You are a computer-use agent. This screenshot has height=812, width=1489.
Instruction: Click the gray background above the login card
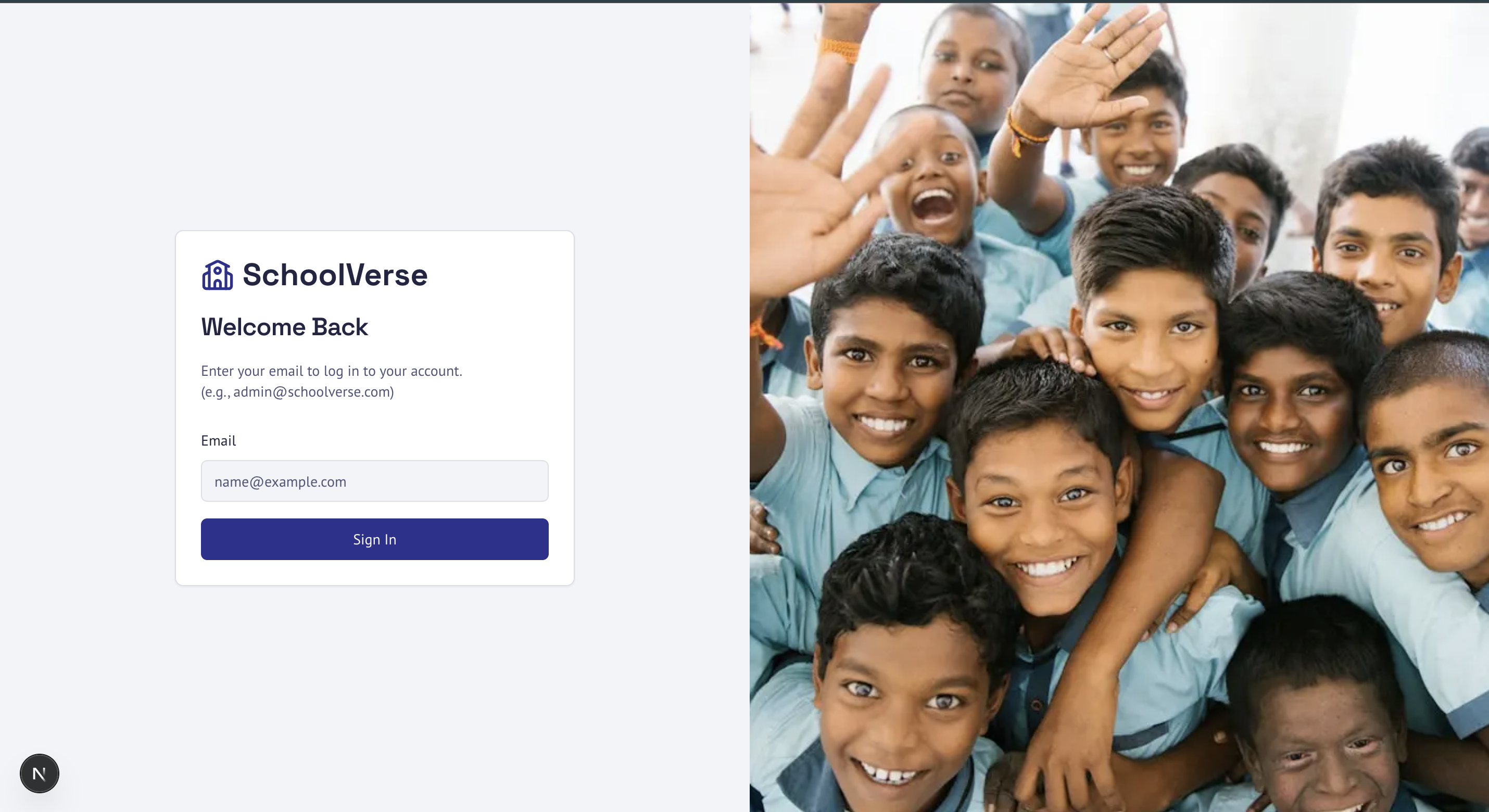tap(374, 116)
